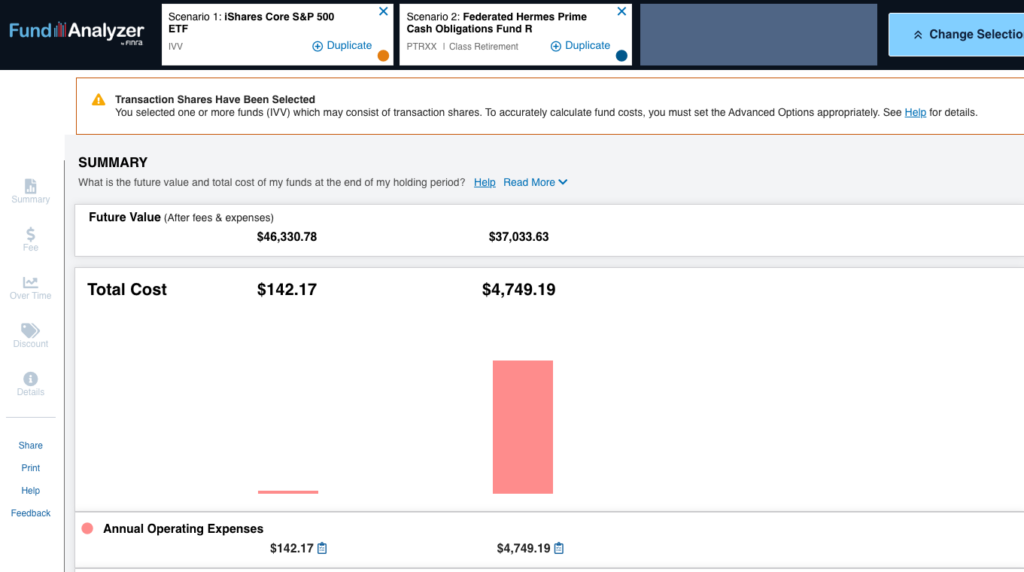This screenshot has height=572, width=1024.
Task: Expand the Read More dropdown
Action: [x=535, y=182]
